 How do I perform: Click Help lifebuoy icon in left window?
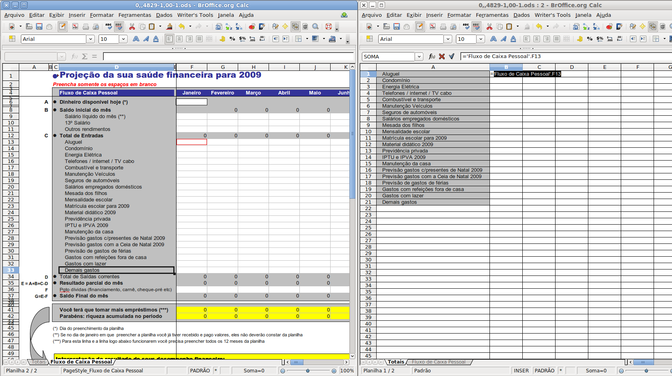(329, 27)
